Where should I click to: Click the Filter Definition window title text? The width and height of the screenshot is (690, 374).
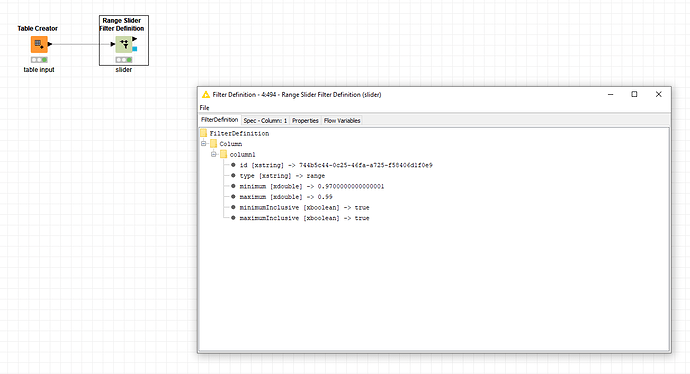point(297,95)
